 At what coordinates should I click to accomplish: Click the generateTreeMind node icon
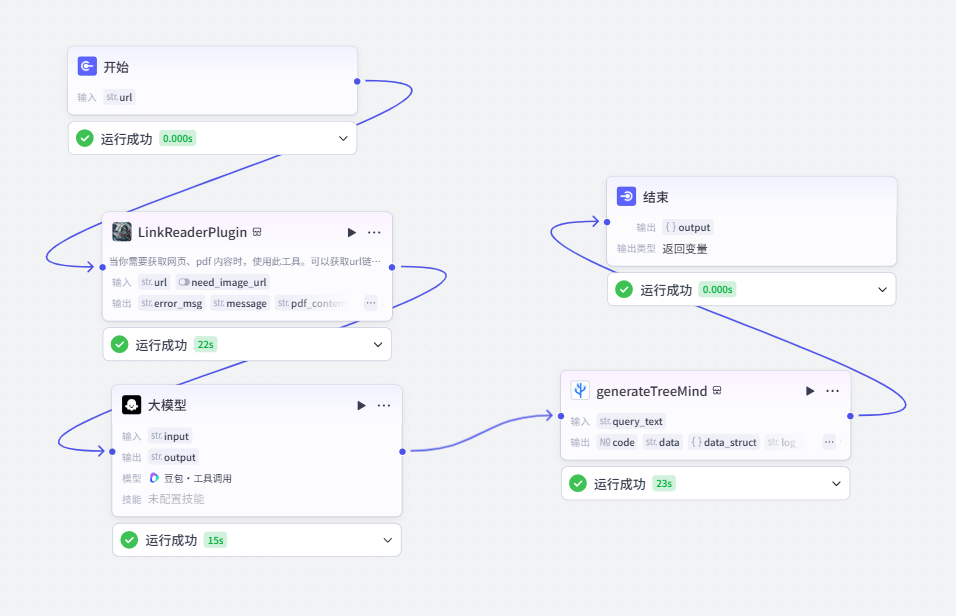580,390
